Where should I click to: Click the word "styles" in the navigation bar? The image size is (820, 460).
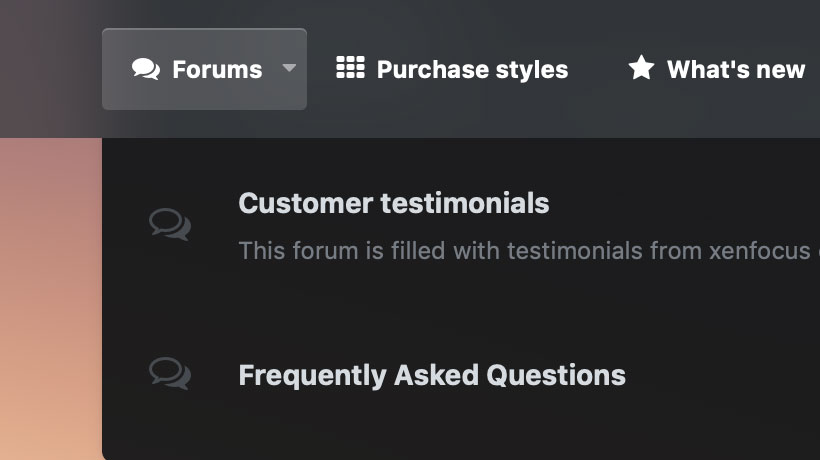pyautogui.click(x=534, y=70)
